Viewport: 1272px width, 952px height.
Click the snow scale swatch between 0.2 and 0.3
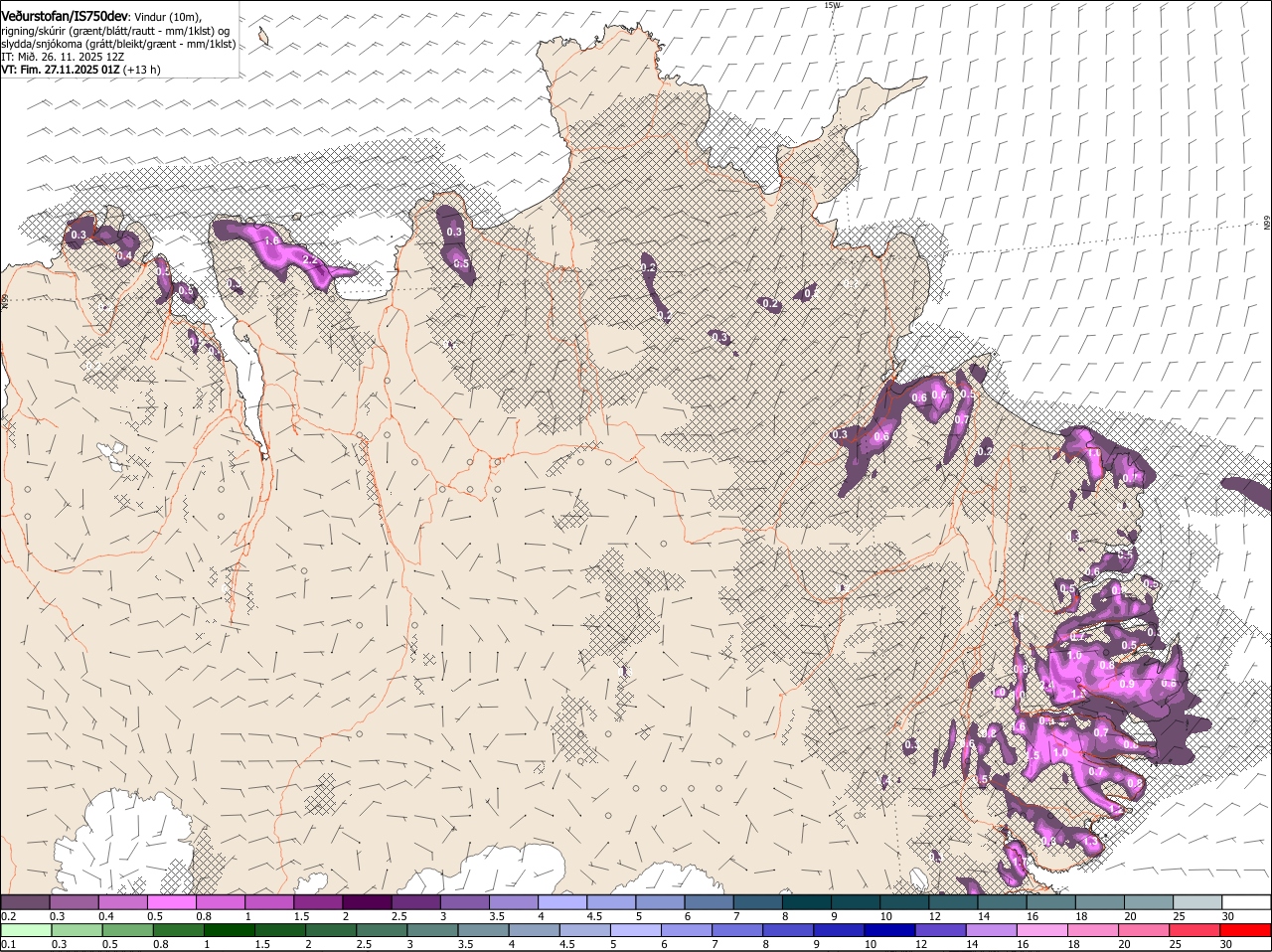26,902
